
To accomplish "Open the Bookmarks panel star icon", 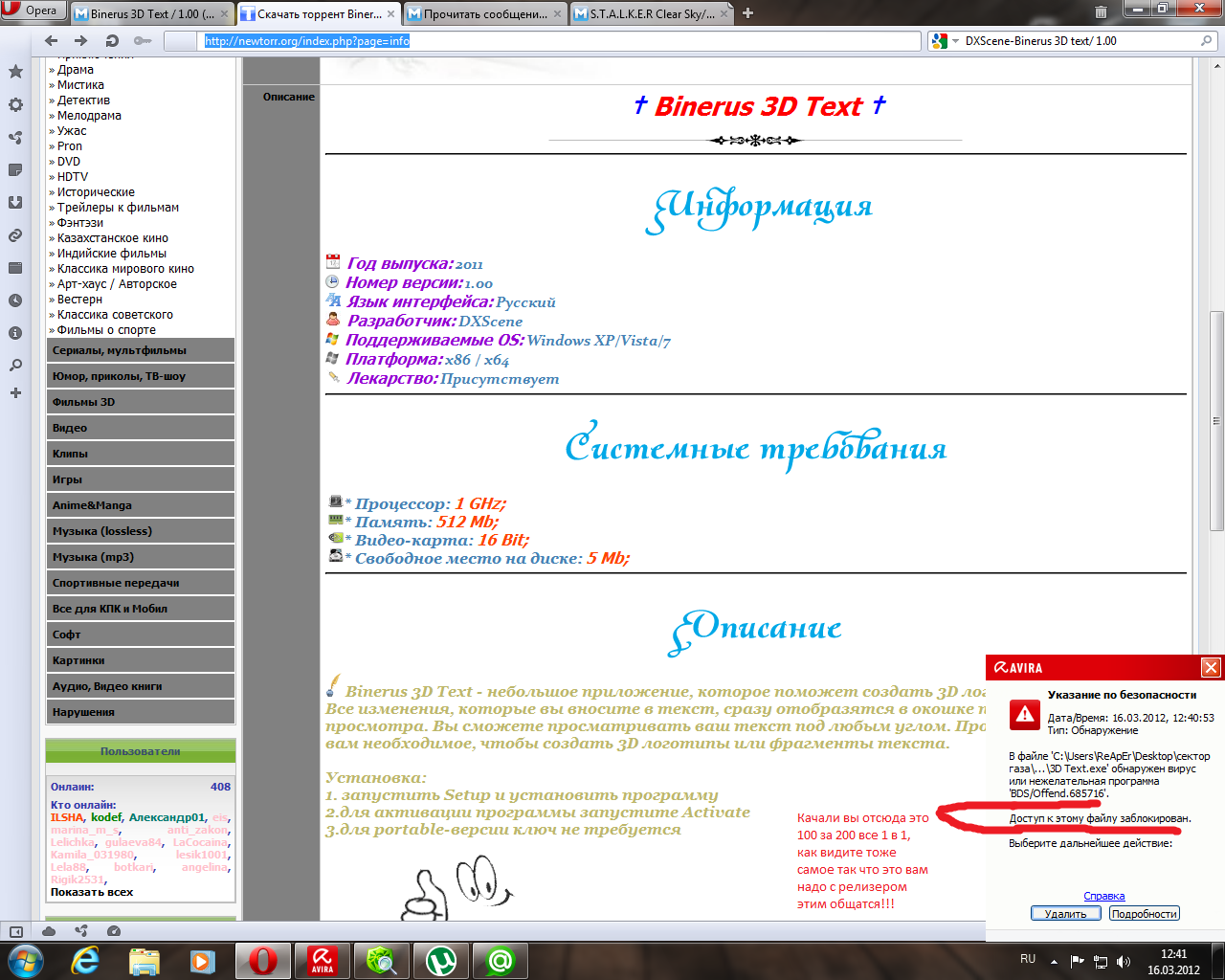I will click(15, 72).
